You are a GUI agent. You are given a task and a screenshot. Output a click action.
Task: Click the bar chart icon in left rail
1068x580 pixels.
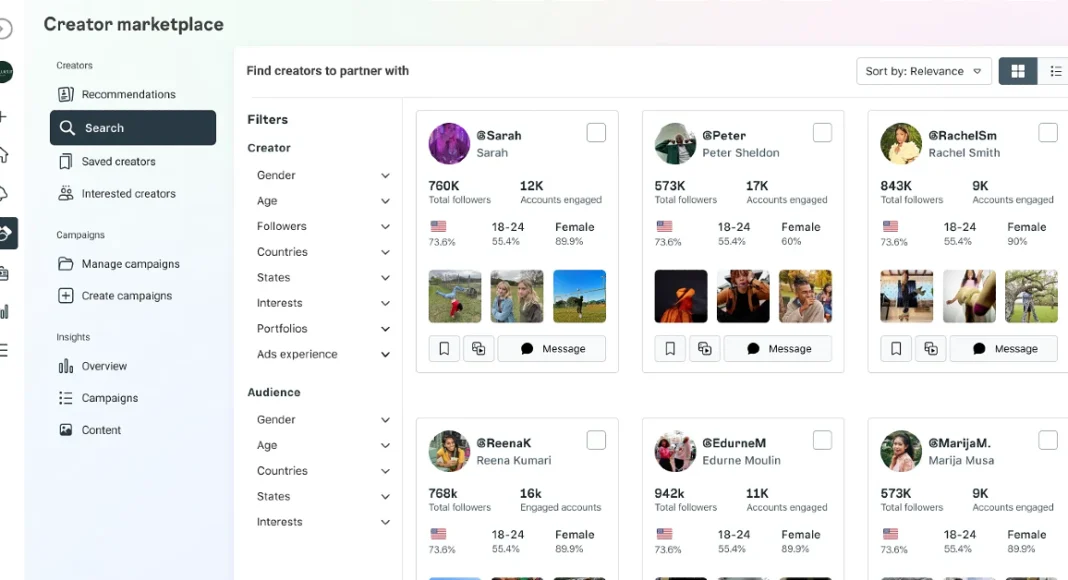[x=4, y=312]
